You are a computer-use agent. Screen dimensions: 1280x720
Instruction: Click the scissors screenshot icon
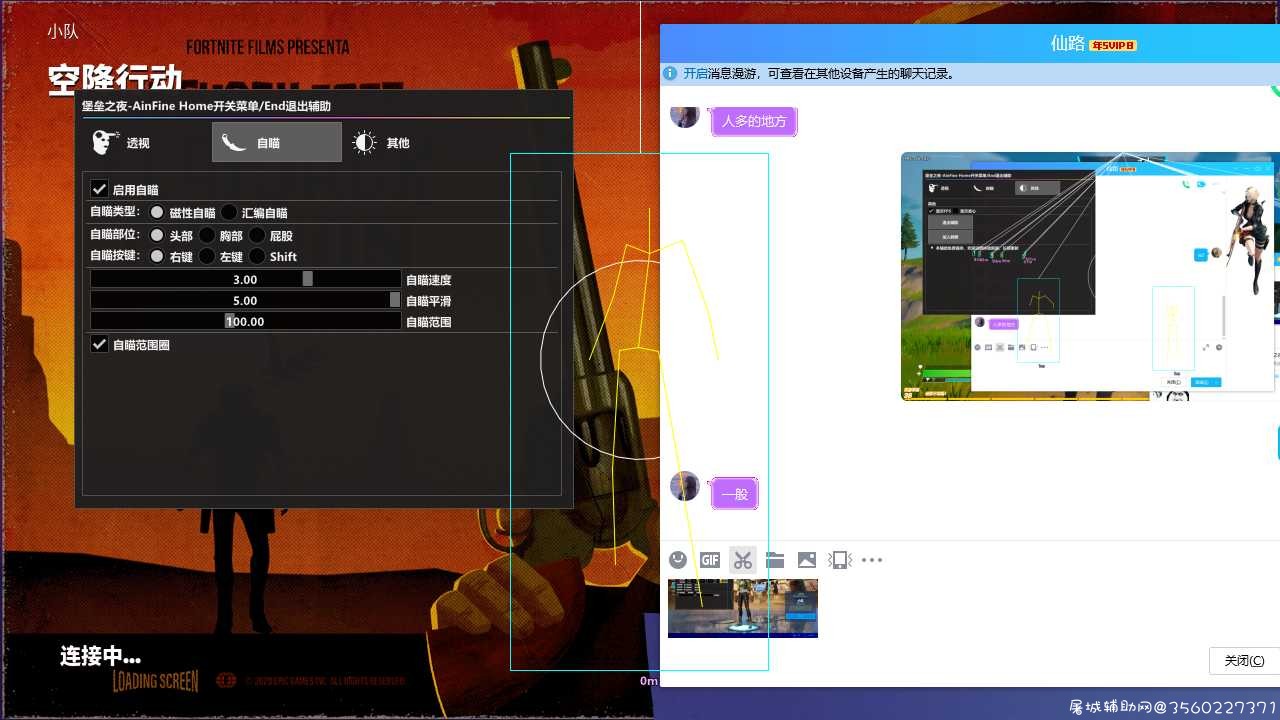742,560
